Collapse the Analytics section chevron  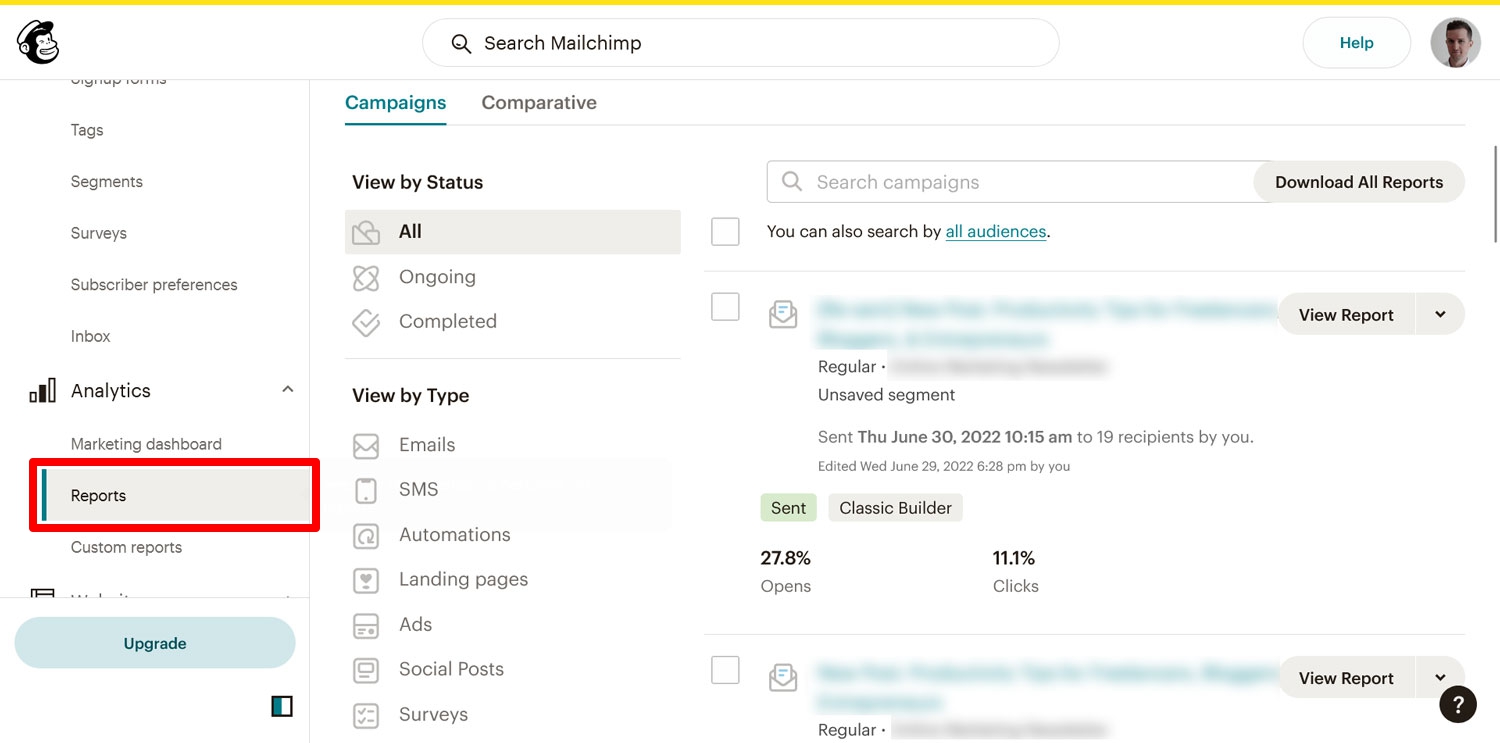(x=288, y=390)
